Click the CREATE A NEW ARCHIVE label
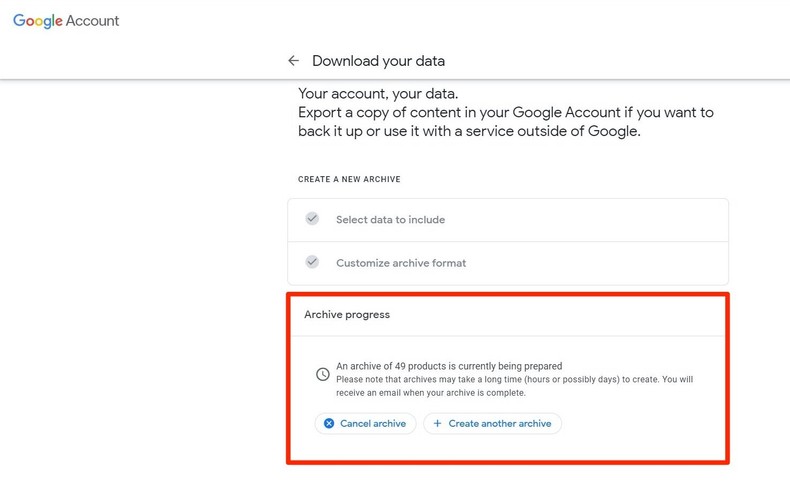This screenshot has width=790, height=483. (349, 180)
